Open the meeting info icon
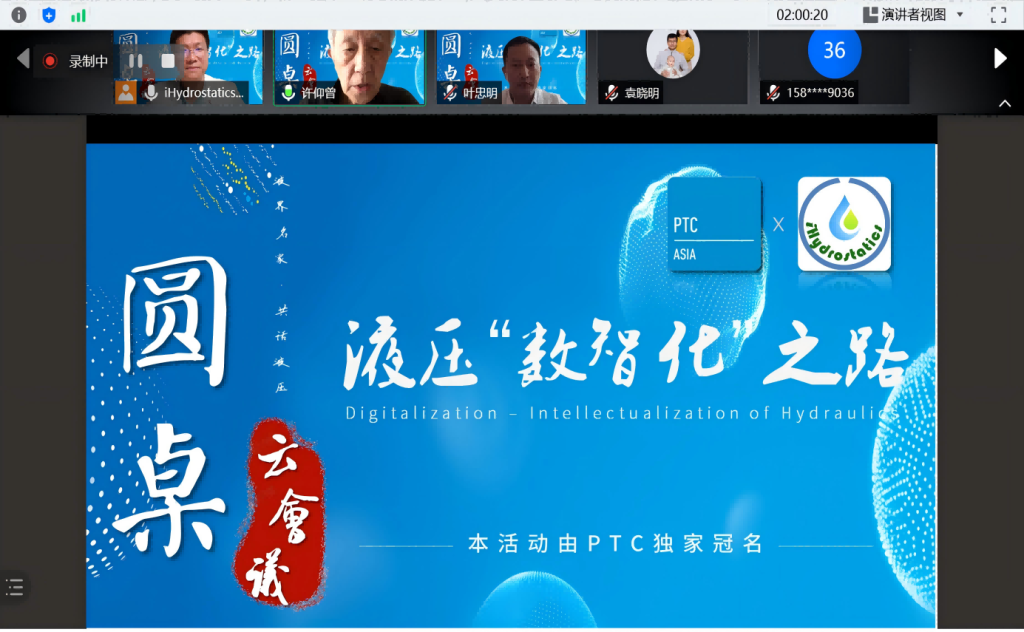Screen dimensions: 1024x632 (x=19, y=15)
